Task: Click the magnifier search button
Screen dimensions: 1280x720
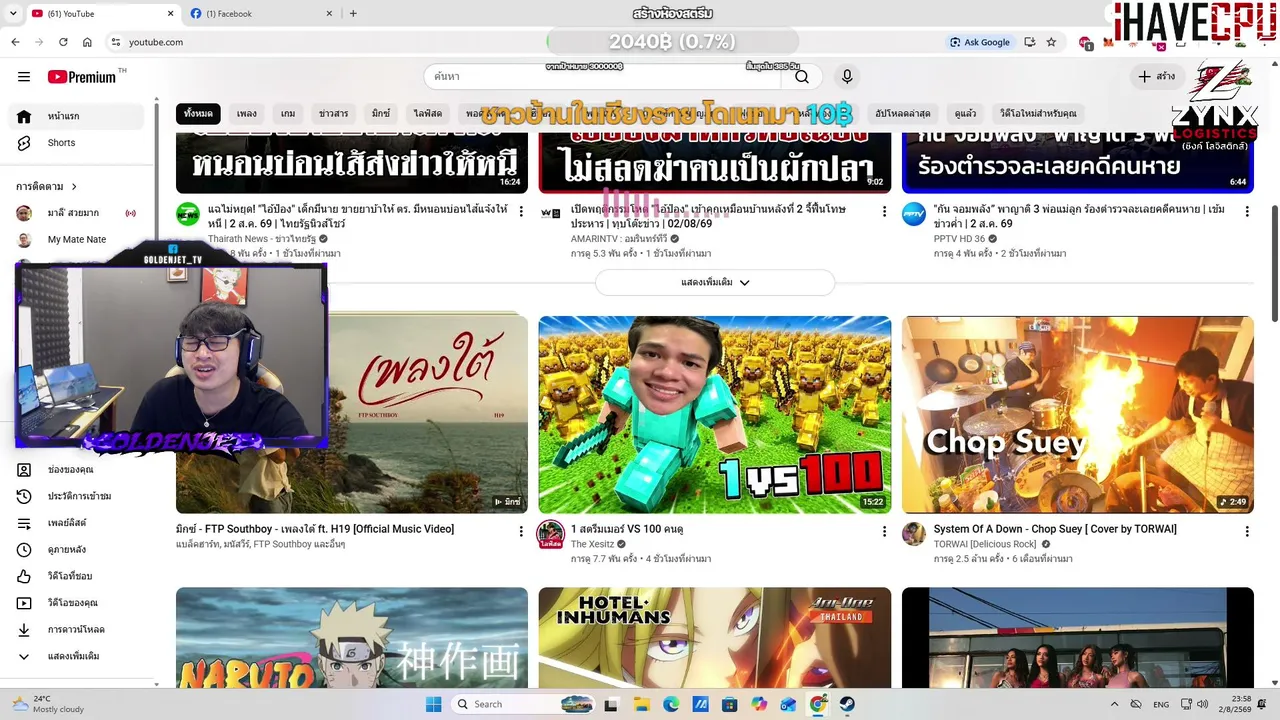Action: pyautogui.click(x=802, y=77)
